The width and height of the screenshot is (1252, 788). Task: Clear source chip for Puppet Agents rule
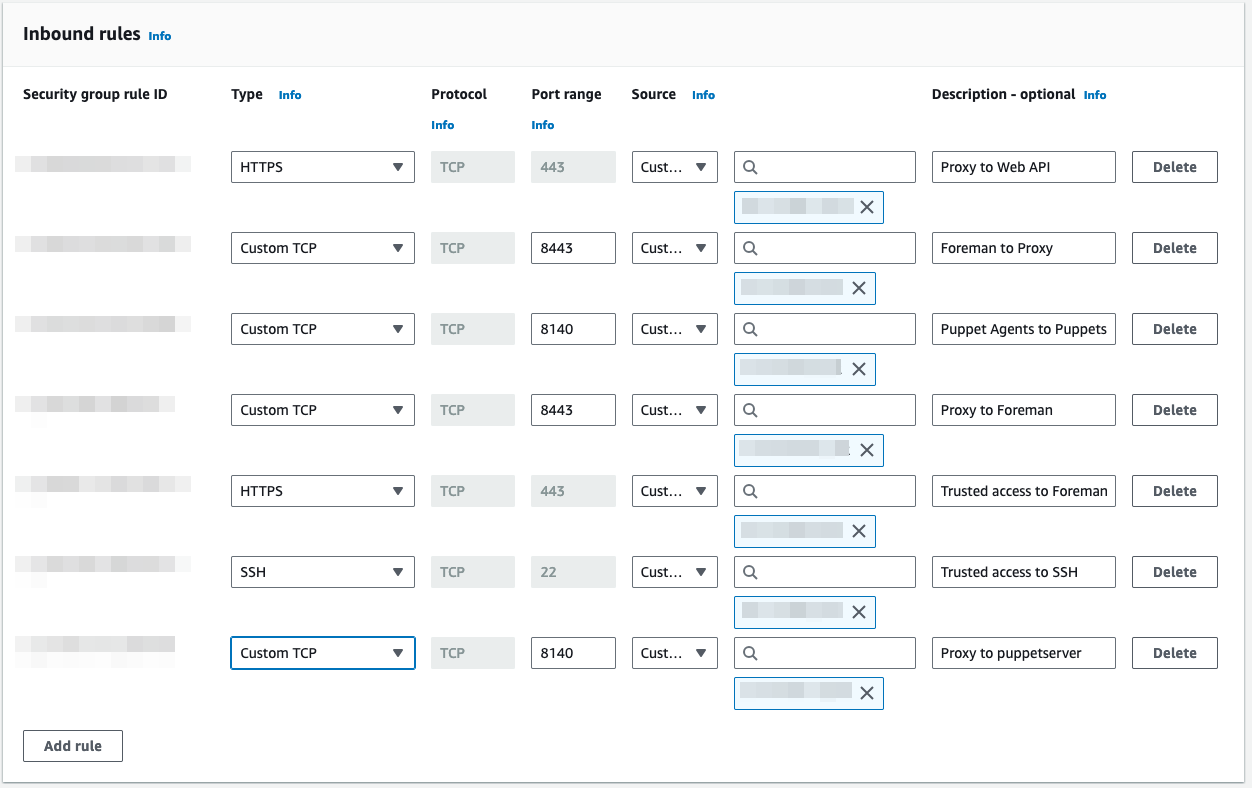click(859, 369)
